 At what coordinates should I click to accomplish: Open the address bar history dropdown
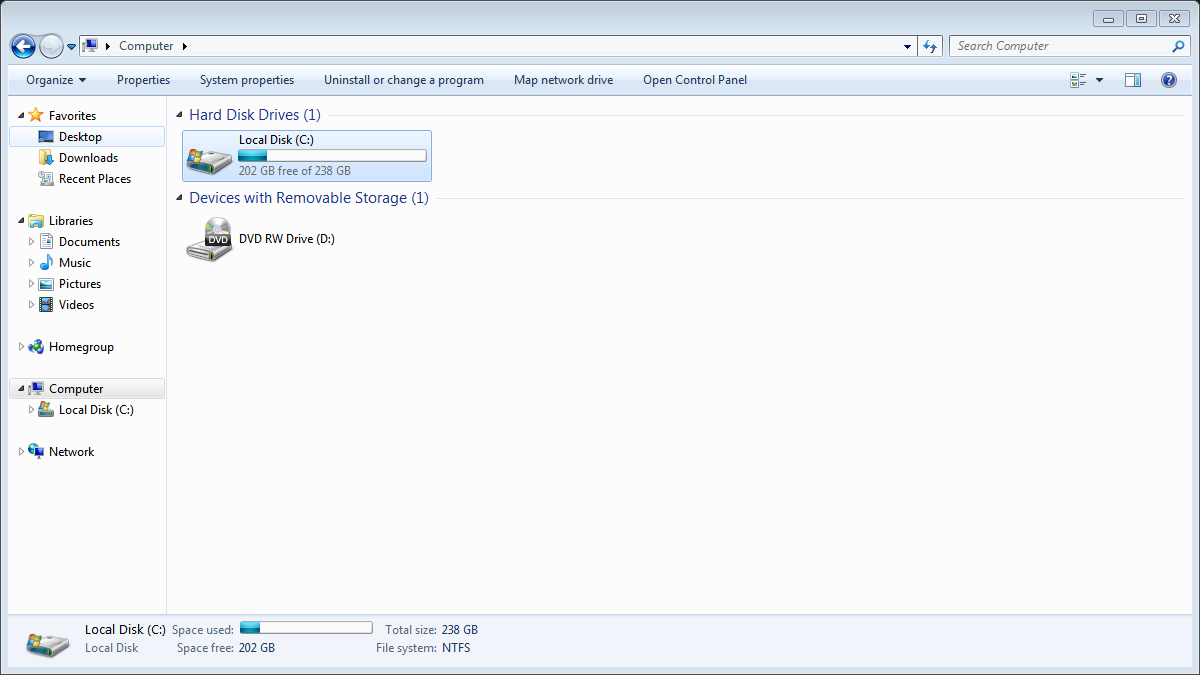pyautogui.click(x=908, y=46)
